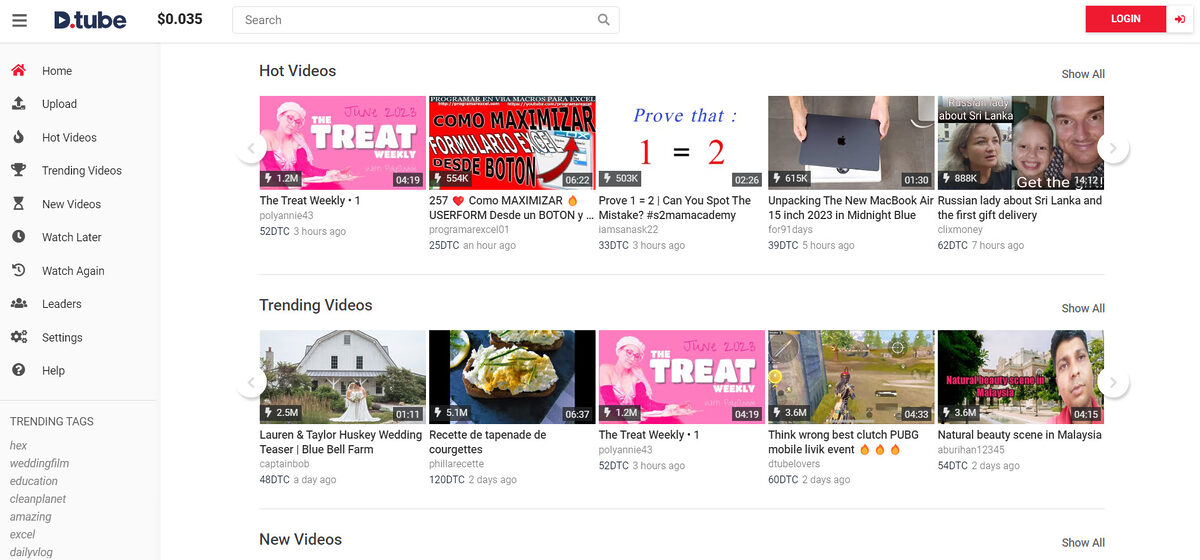Screen dimensions: 1200x560
Task: Click the D.tube logo
Action: [x=90, y=20]
